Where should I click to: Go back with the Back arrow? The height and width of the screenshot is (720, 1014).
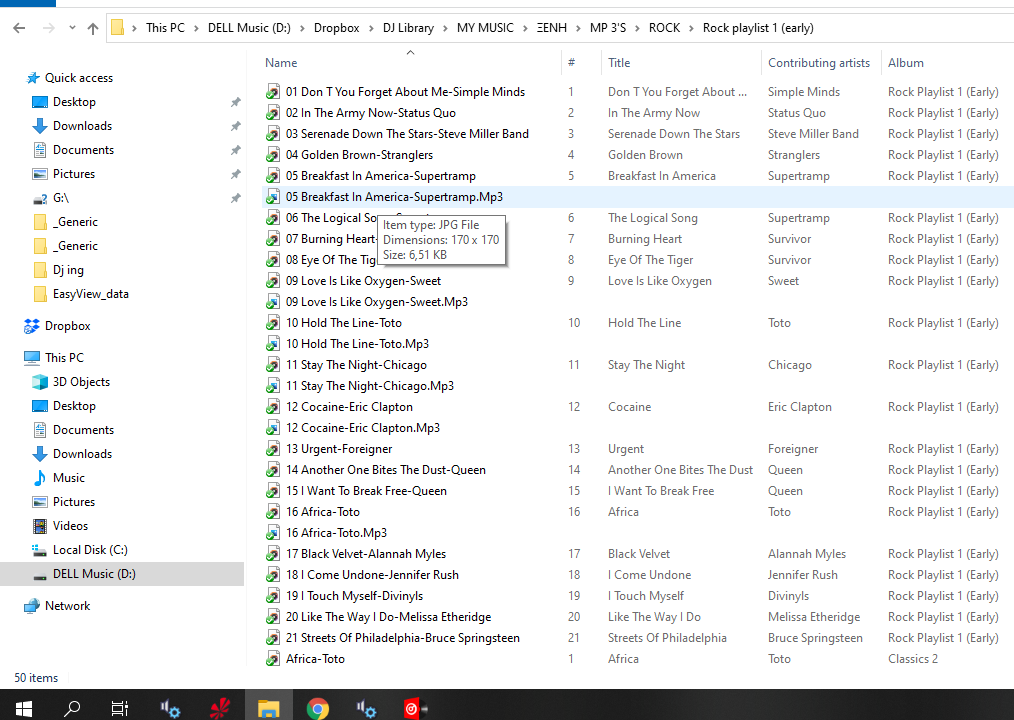coord(19,28)
